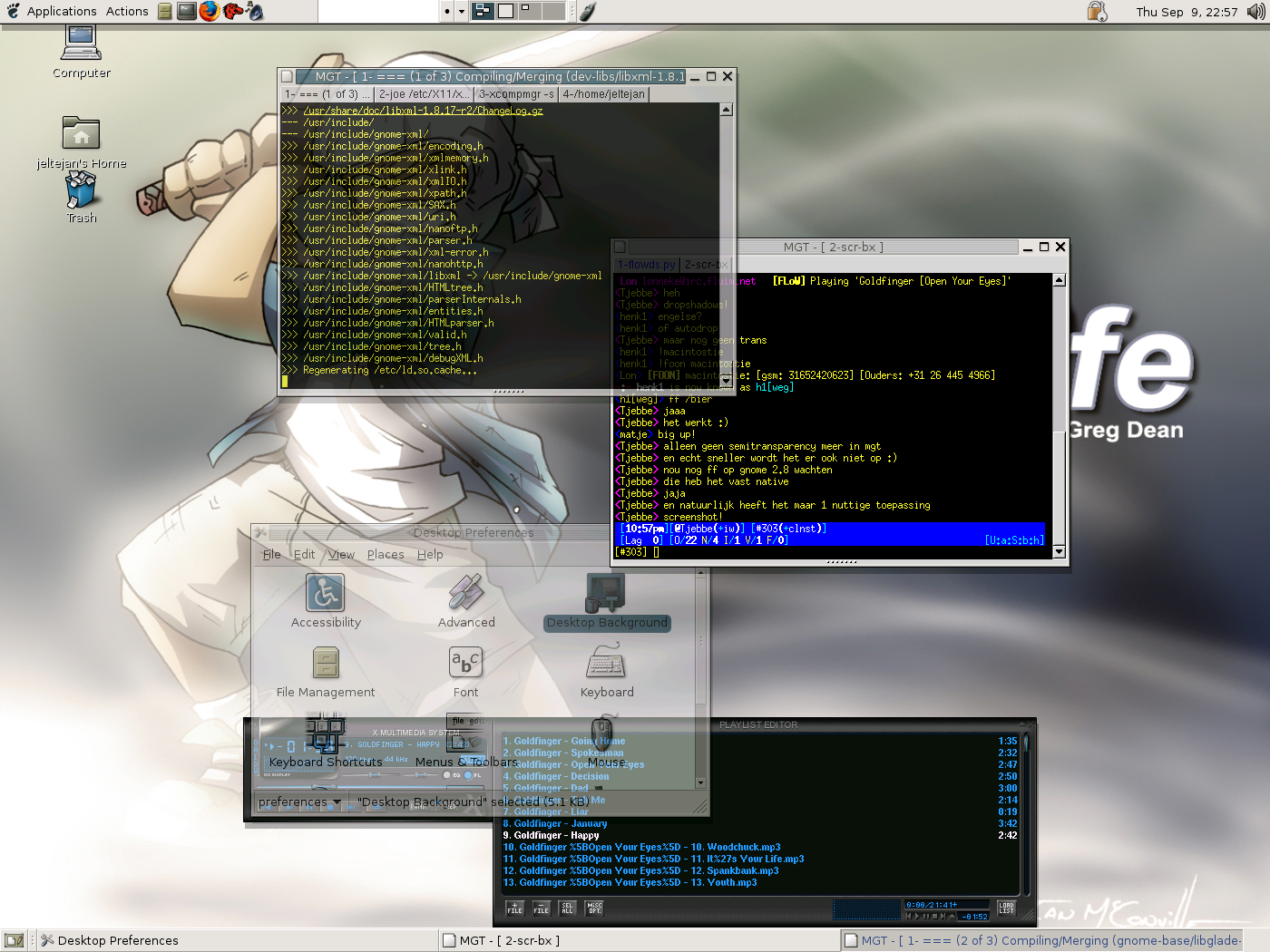Launch the speaker with music notes icon
Viewport: 1270px width, 952px height.
[x=255, y=11]
